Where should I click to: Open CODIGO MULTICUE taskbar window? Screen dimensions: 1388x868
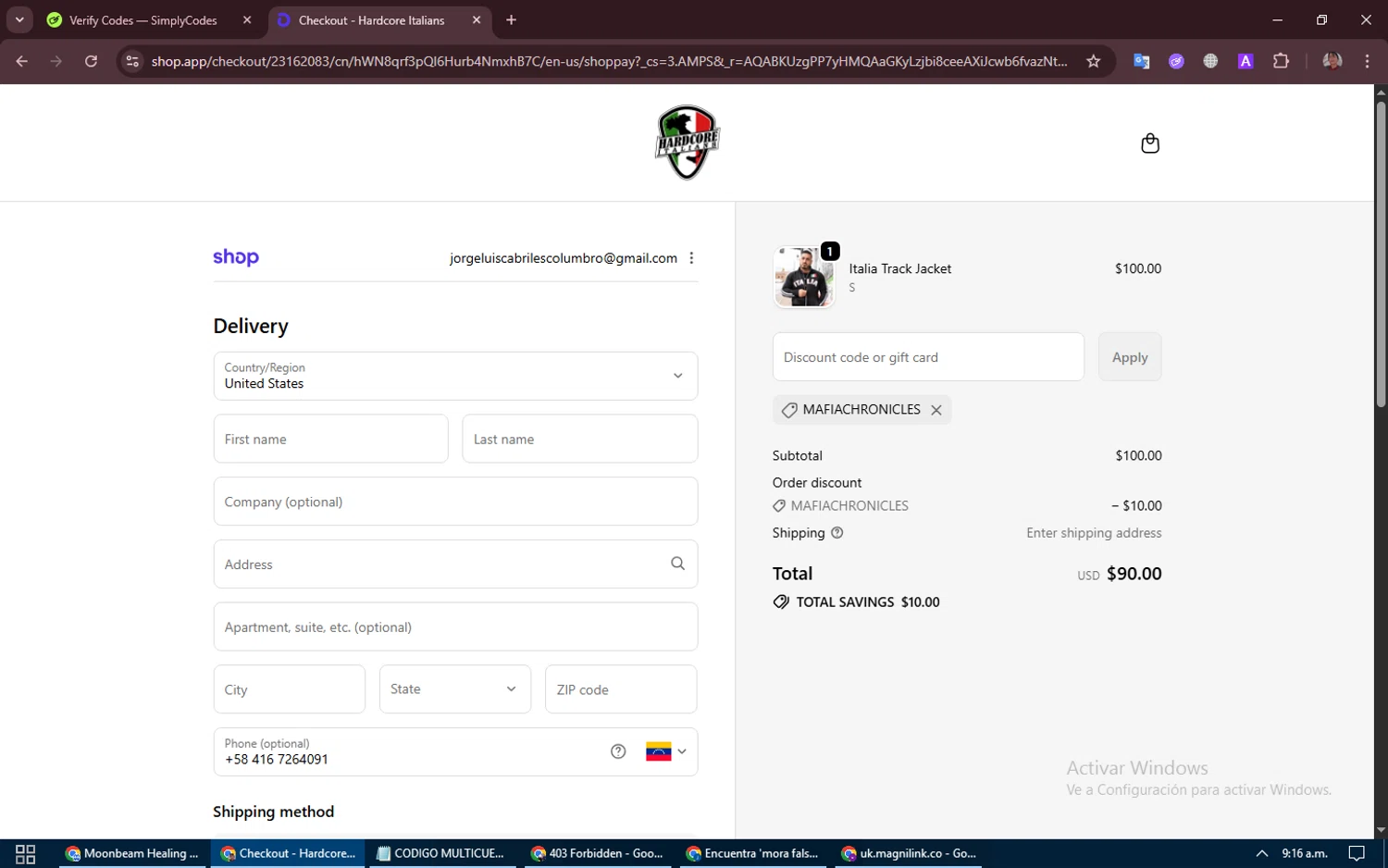click(440, 853)
